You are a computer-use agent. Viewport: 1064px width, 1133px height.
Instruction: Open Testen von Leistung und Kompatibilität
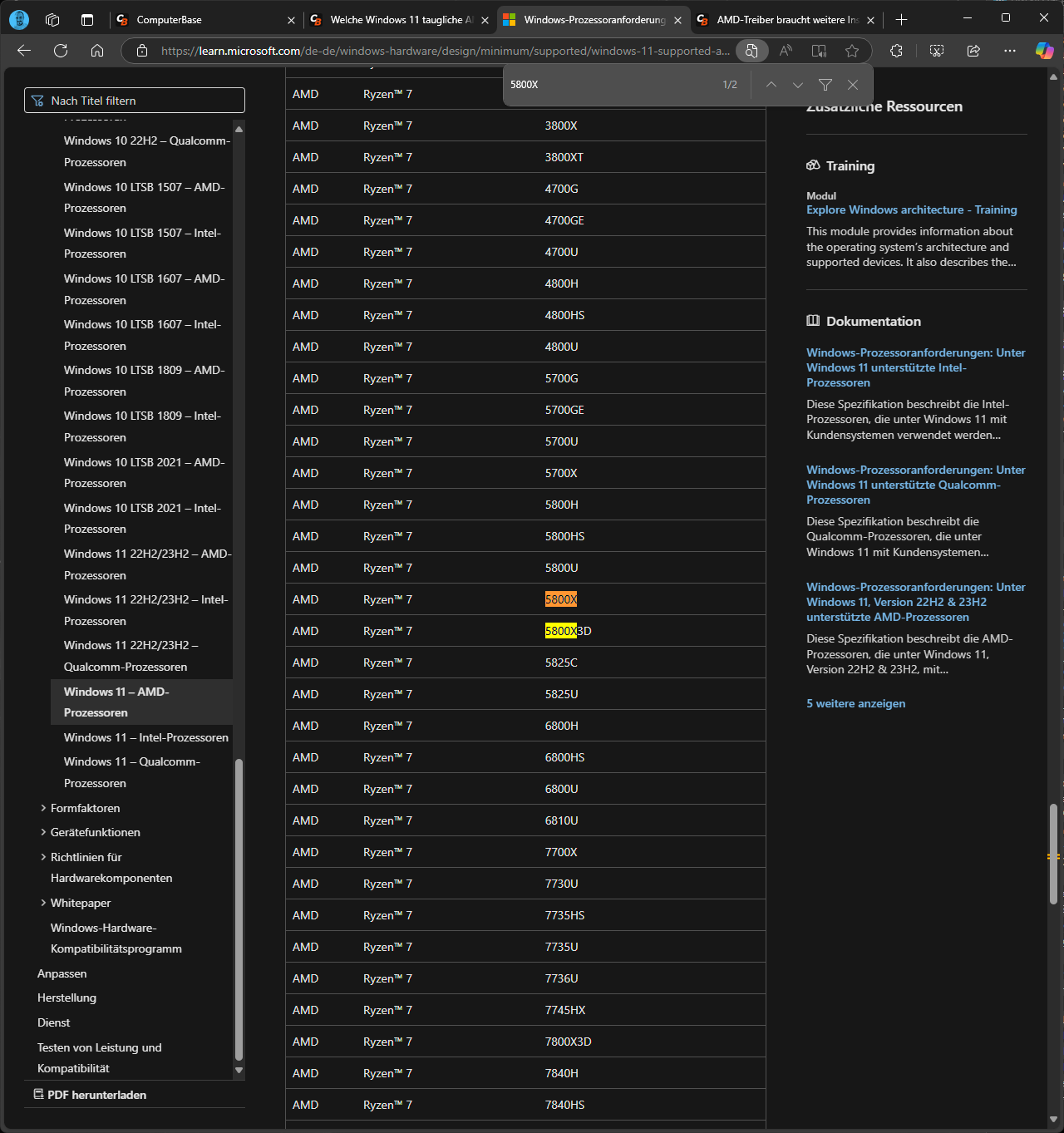click(x=100, y=1058)
